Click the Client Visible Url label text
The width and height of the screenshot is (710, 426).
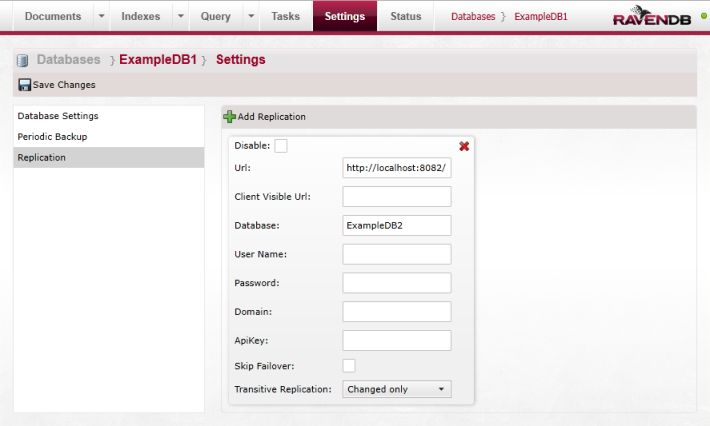tap(273, 196)
